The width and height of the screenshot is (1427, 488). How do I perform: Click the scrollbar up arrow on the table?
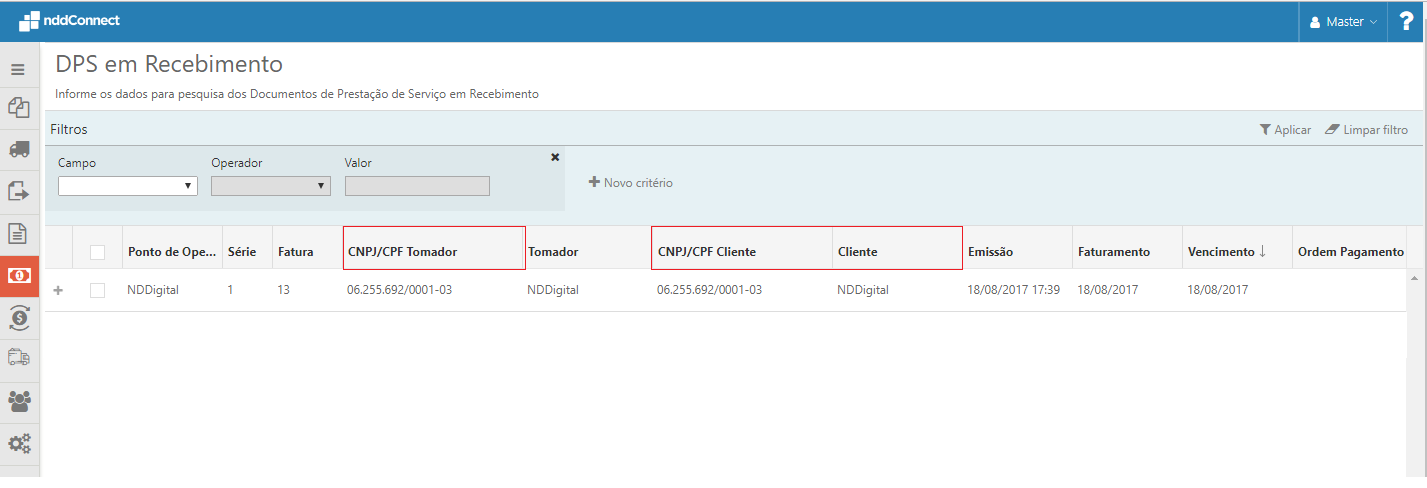tap(1415, 276)
